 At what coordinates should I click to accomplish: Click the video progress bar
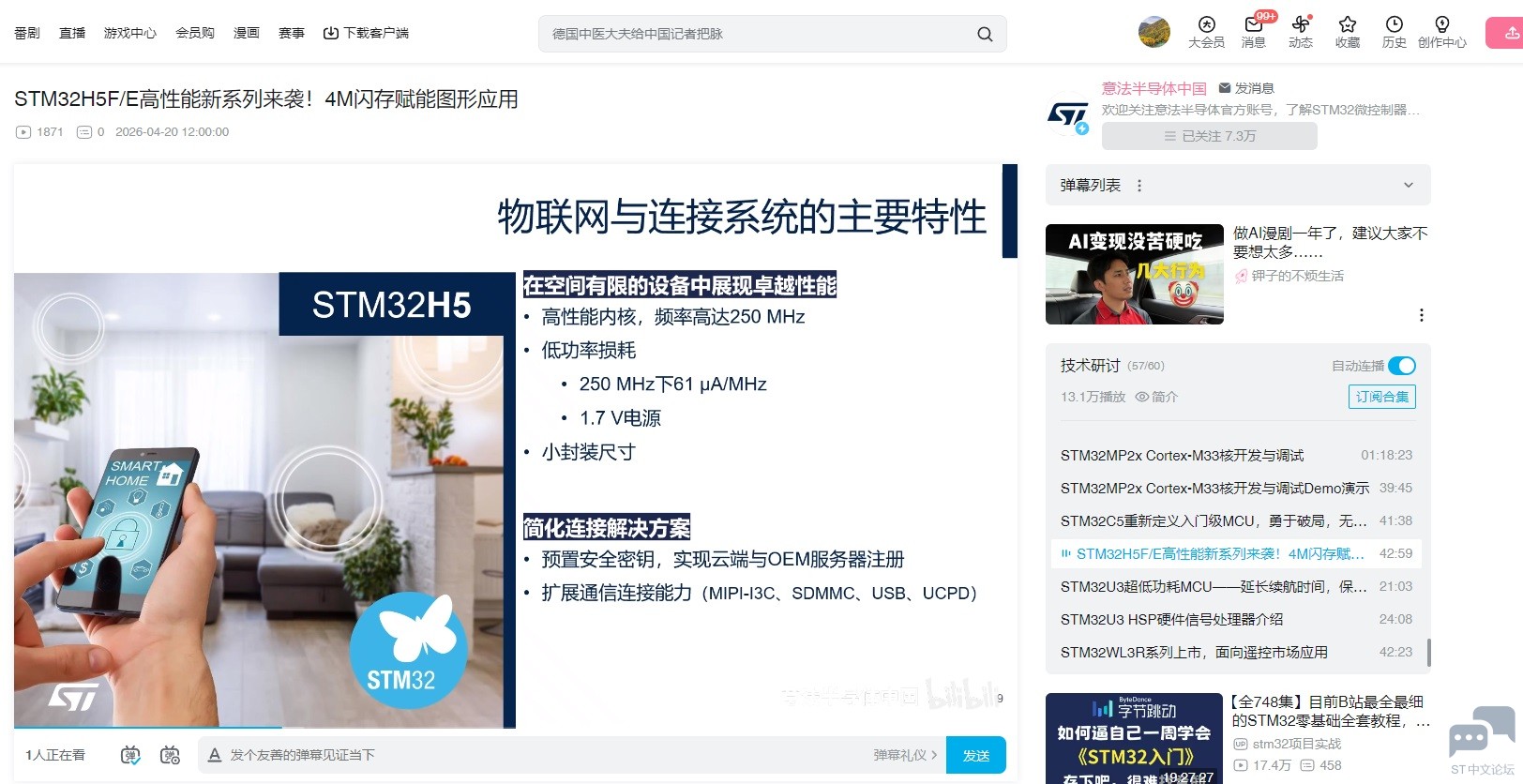tap(516, 728)
